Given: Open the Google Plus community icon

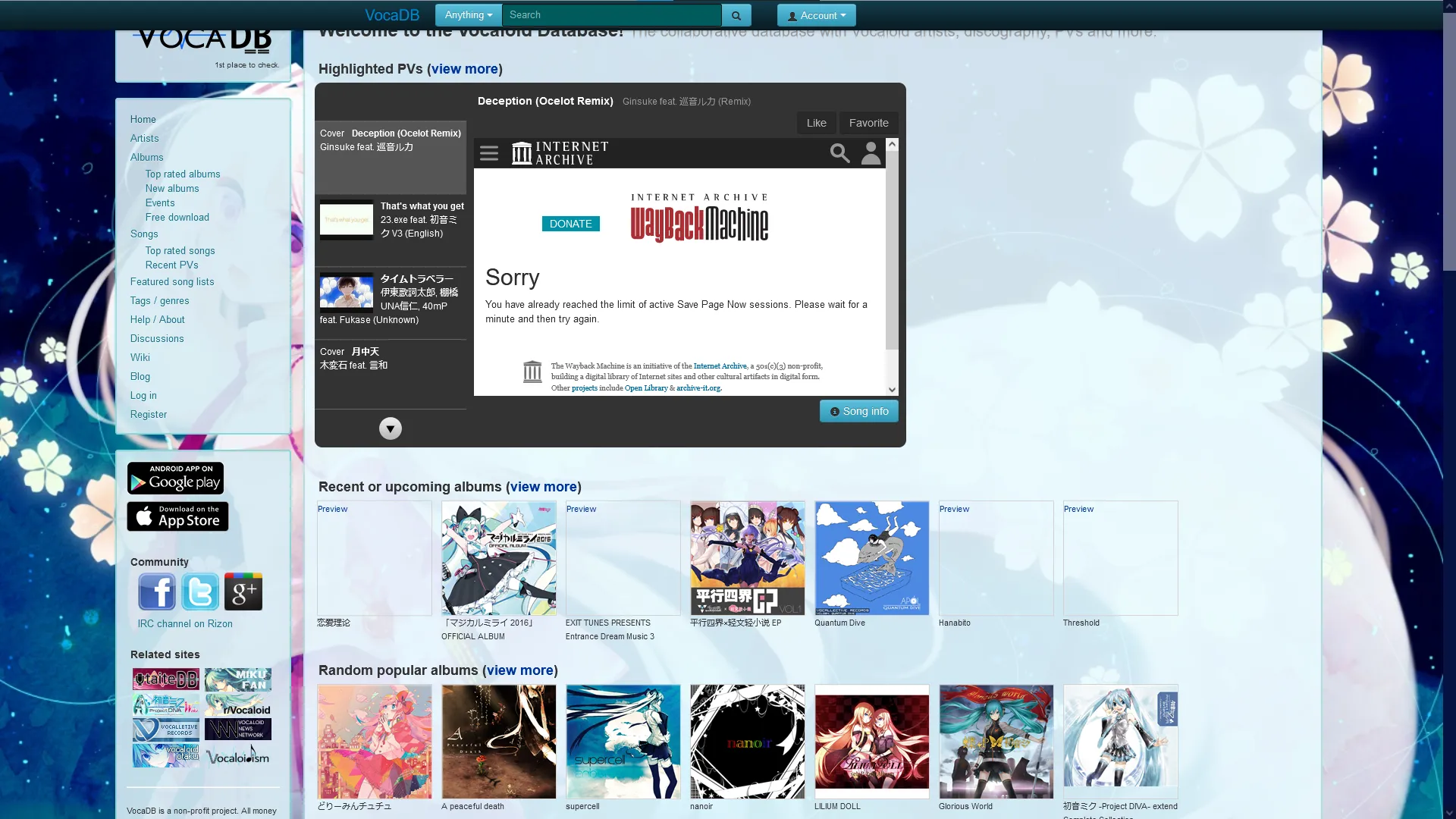Looking at the screenshot, I should (x=243, y=591).
